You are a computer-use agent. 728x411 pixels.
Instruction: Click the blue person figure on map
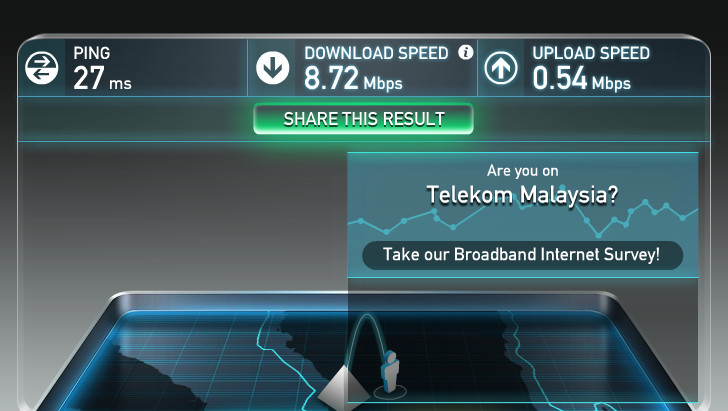(390, 372)
